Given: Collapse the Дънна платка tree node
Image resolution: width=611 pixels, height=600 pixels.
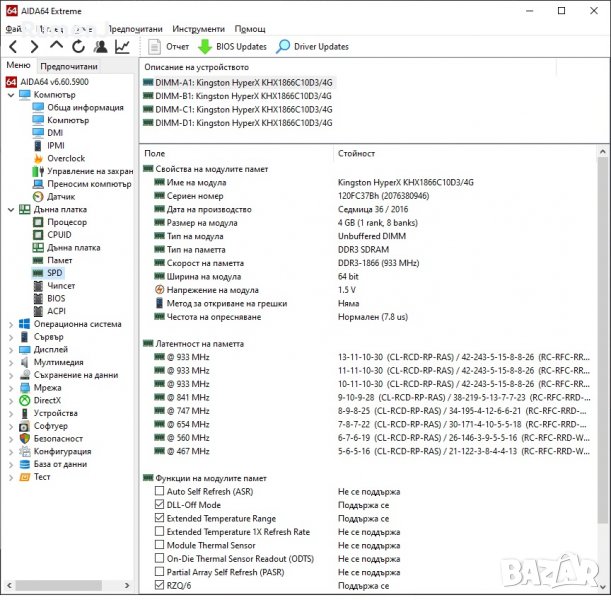Looking at the screenshot, I should [x=11, y=210].
